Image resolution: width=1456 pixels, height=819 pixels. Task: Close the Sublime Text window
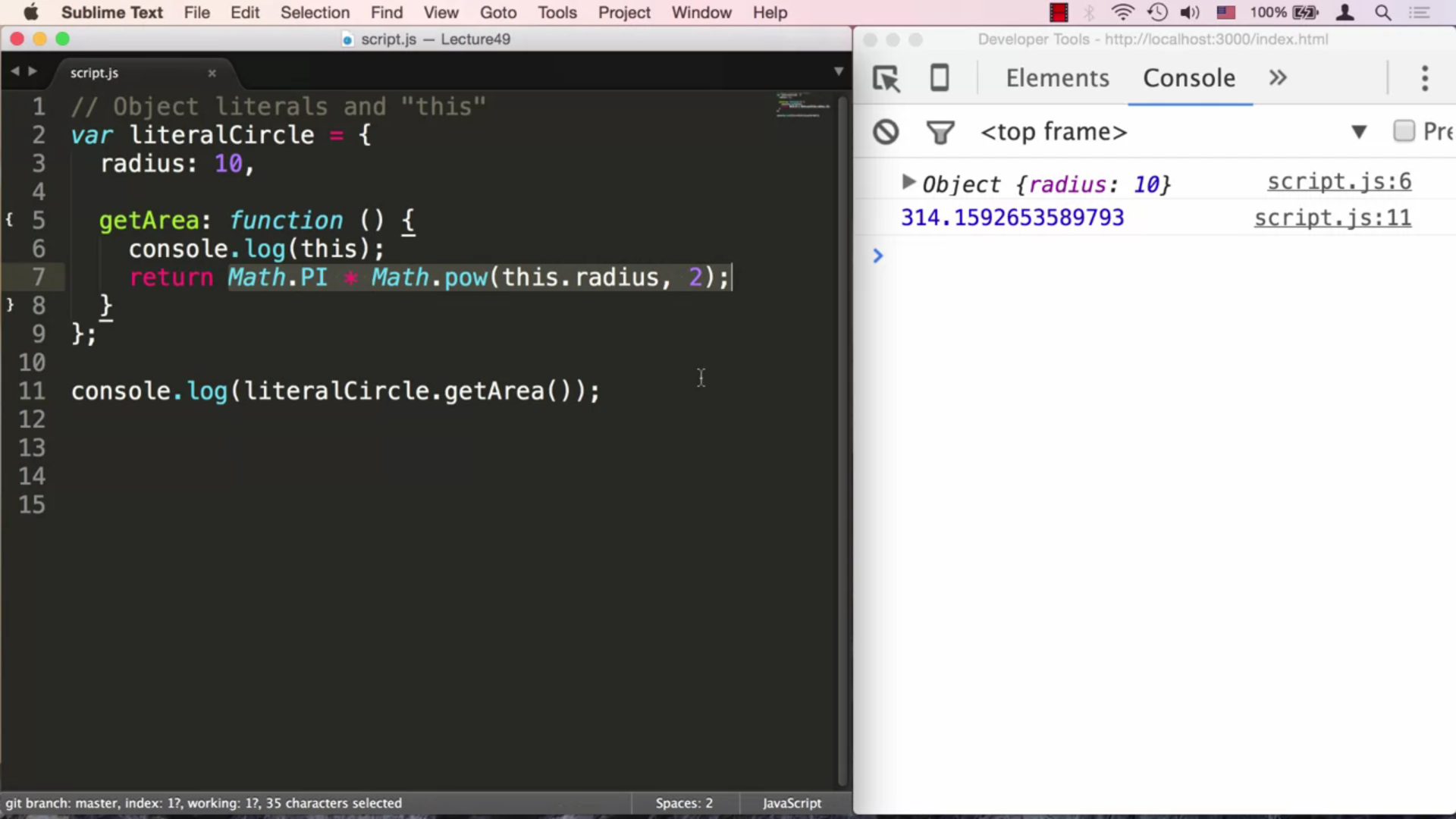pos(17,39)
